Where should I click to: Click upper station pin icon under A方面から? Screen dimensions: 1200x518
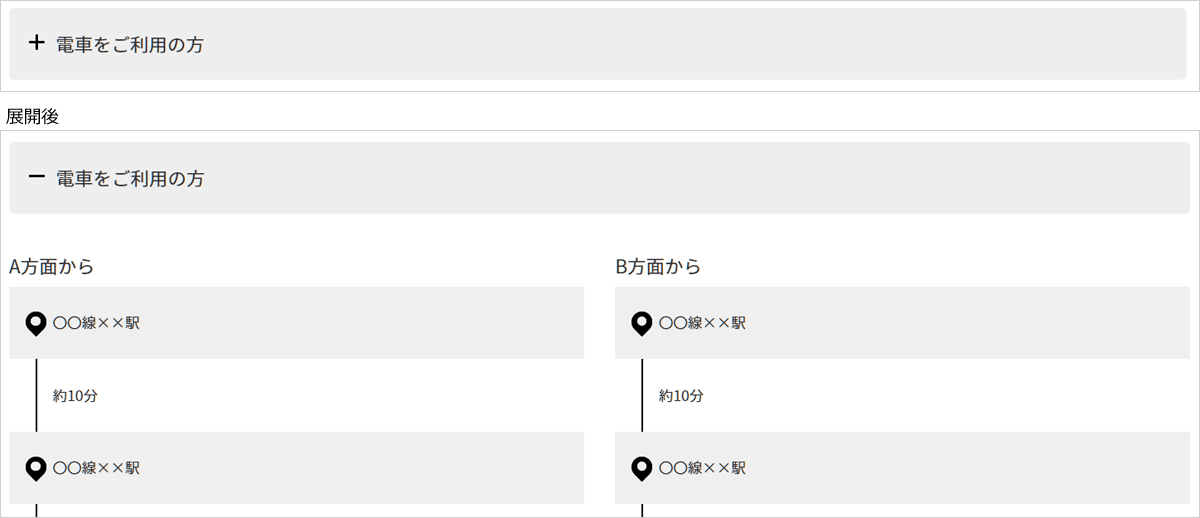(36, 323)
